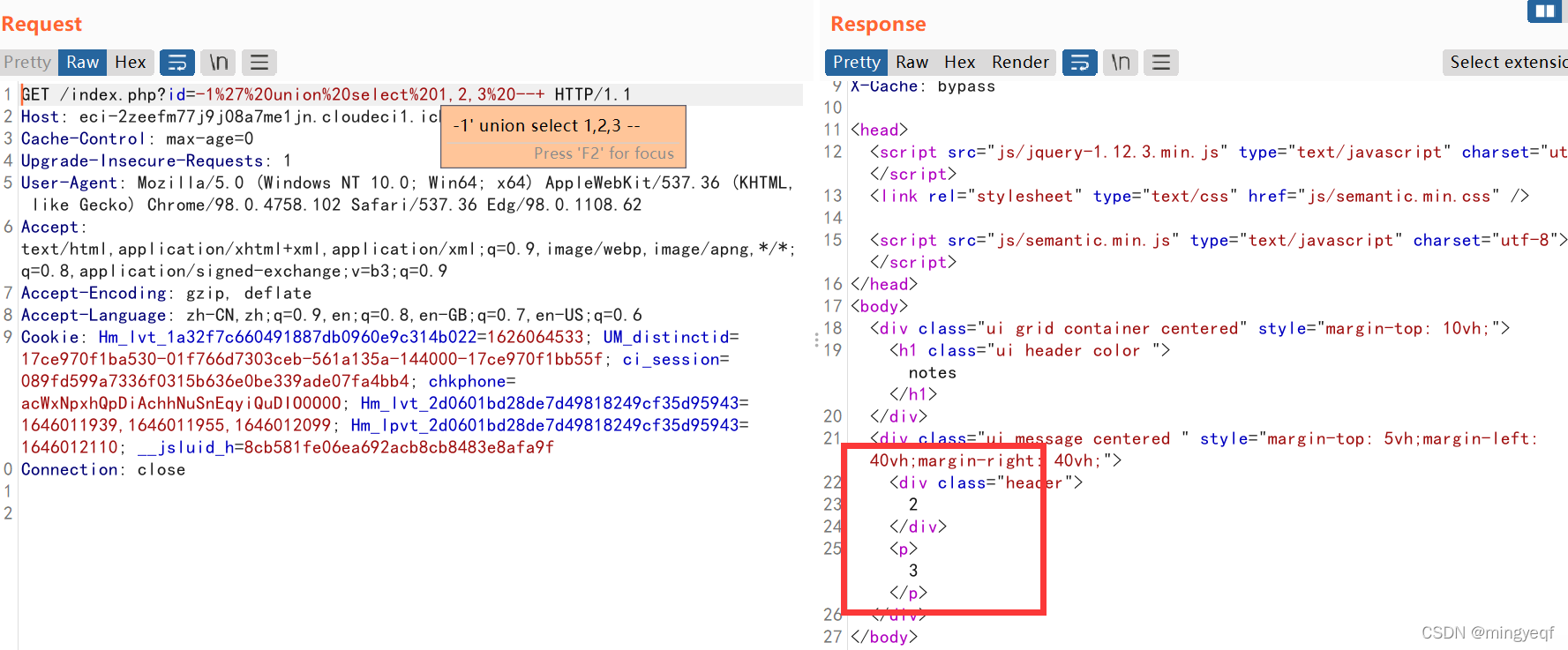Switch Response view to Raw tab
Screen dimensions: 1568x650
[912, 63]
